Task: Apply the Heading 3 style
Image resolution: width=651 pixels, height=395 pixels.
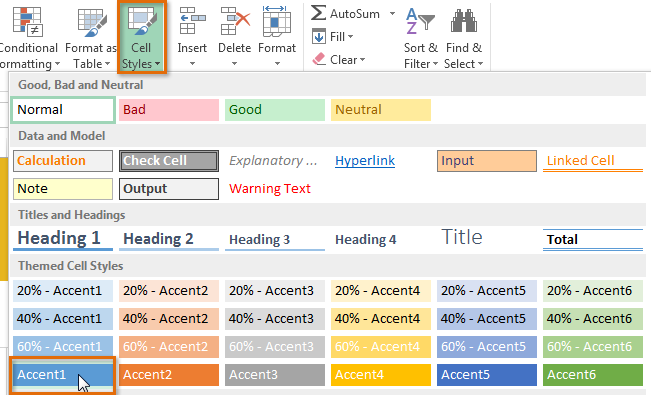Action: (275, 239)
